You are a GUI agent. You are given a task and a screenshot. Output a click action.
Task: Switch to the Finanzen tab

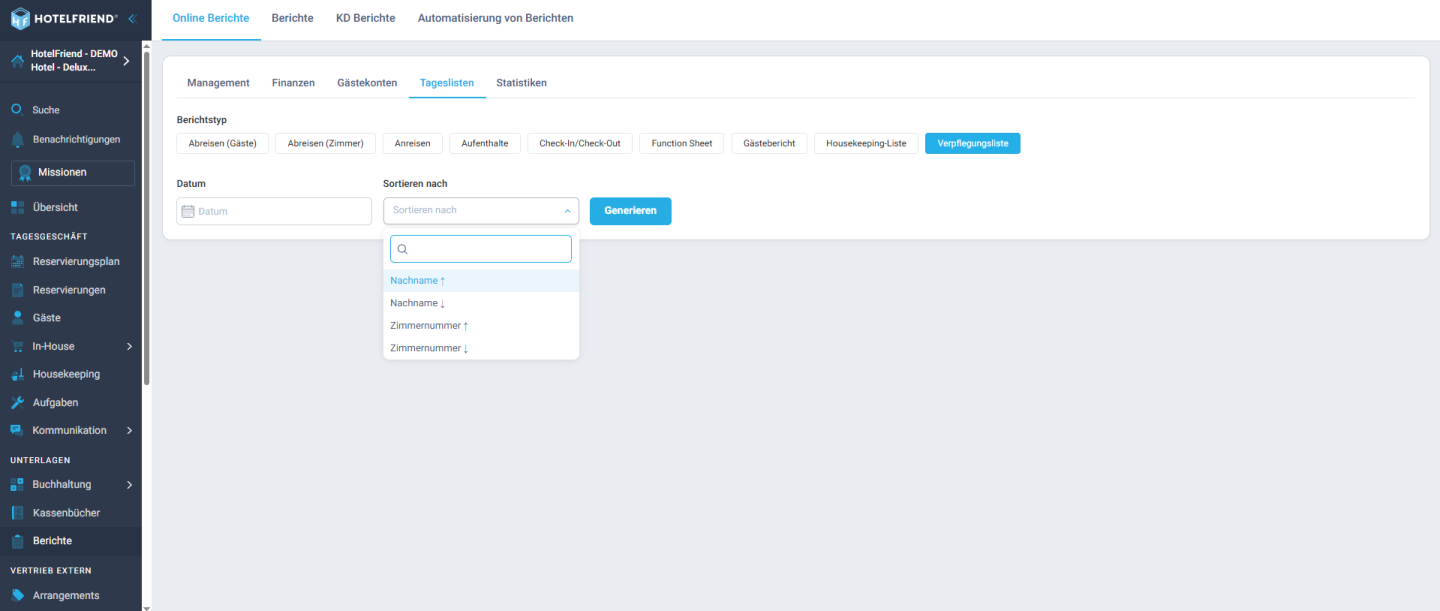tap(293, 82)
